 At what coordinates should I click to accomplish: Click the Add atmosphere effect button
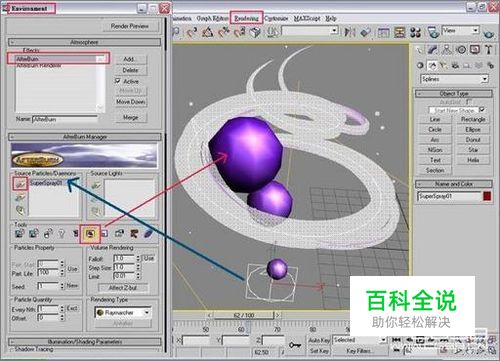tap(130, 59)
